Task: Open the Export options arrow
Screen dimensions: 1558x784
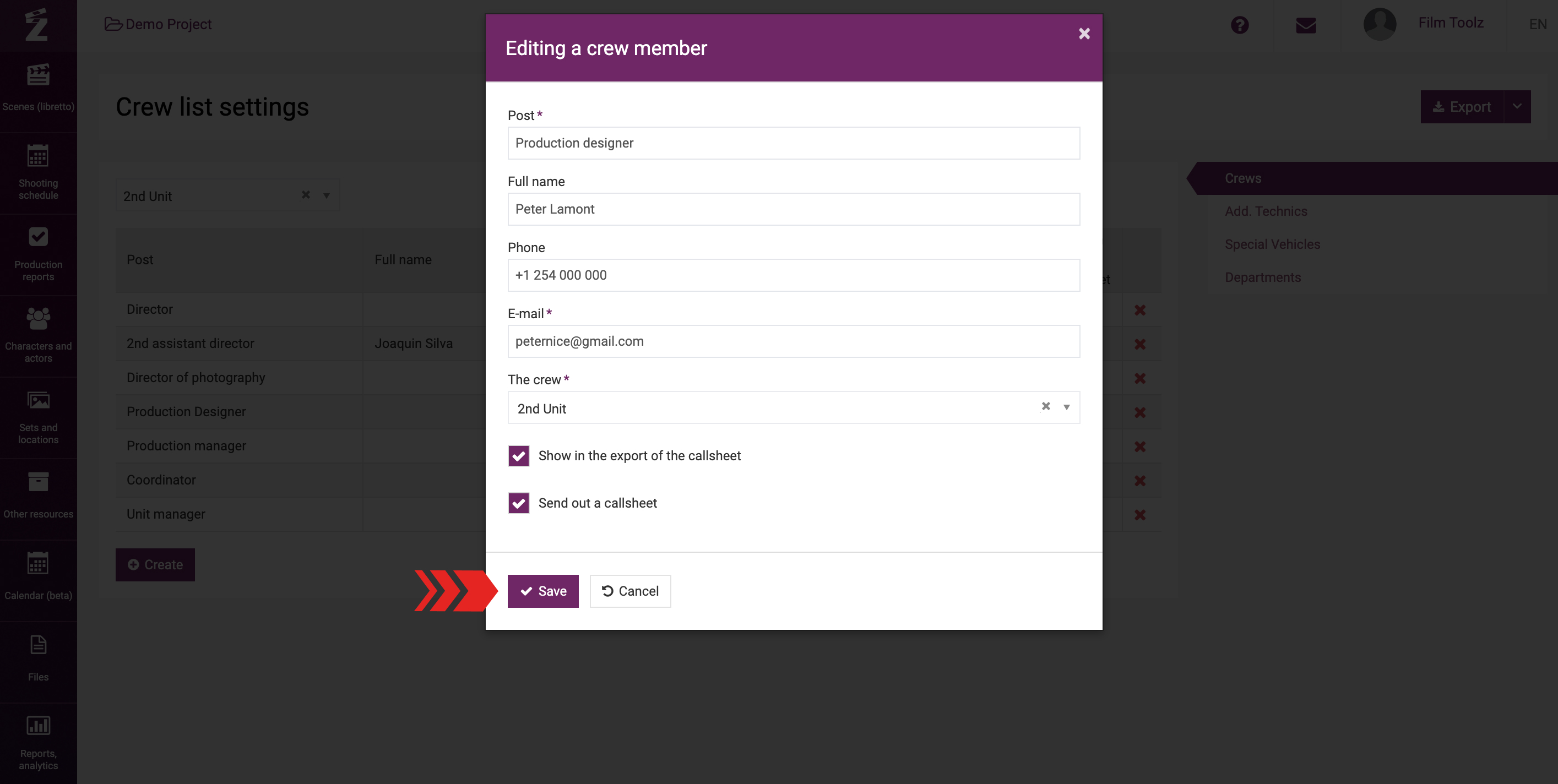Action: (1517, 107)
